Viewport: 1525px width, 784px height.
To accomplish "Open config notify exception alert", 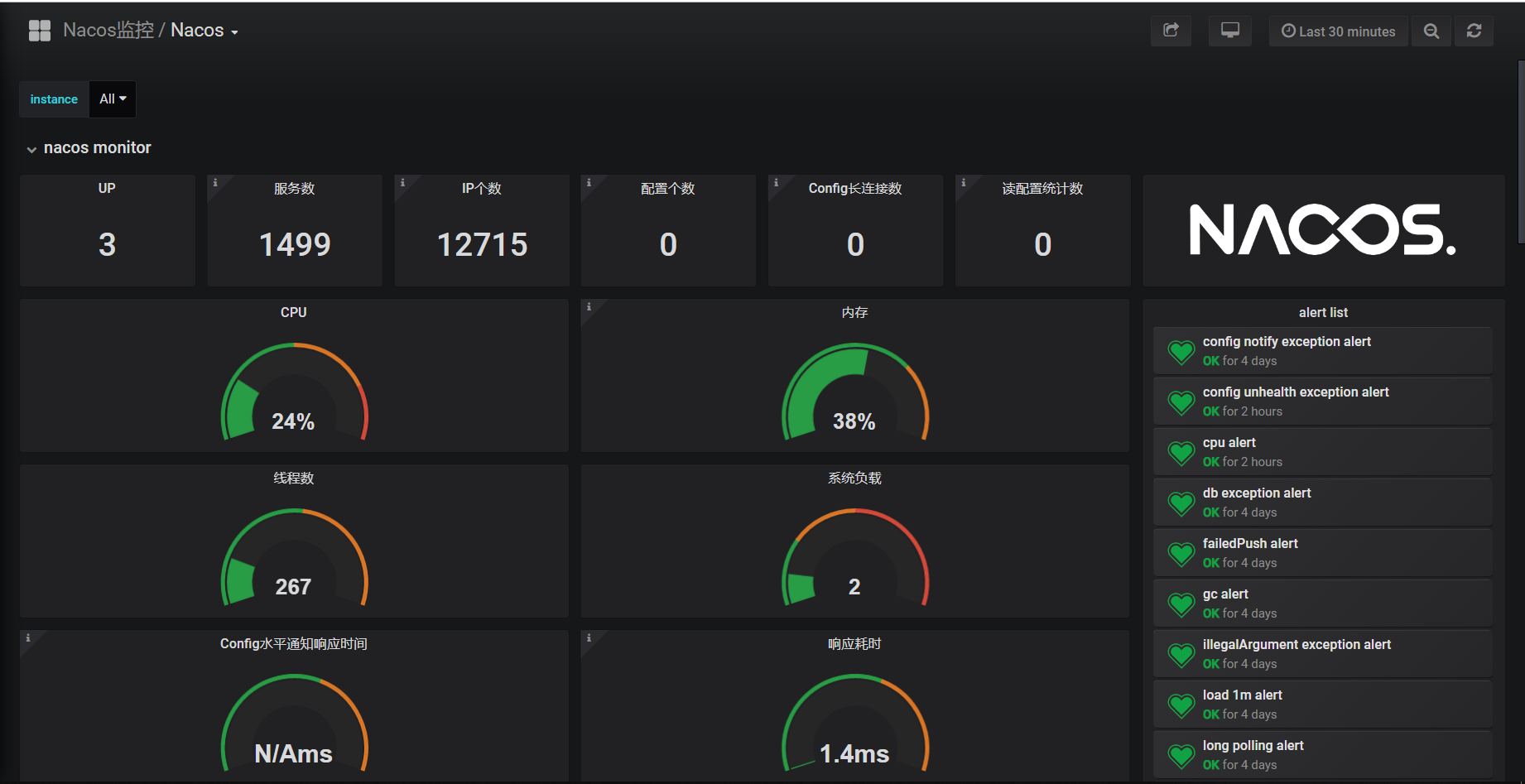I will pos(1323,351).
